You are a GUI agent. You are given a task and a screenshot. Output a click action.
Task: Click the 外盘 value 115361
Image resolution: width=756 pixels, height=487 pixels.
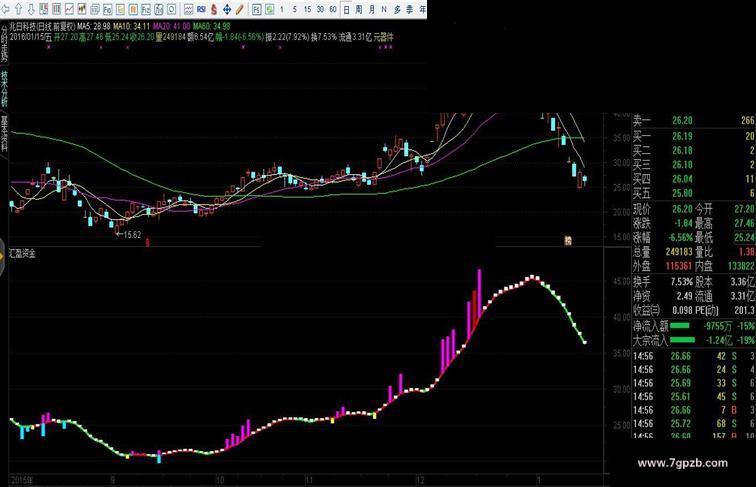679,266
